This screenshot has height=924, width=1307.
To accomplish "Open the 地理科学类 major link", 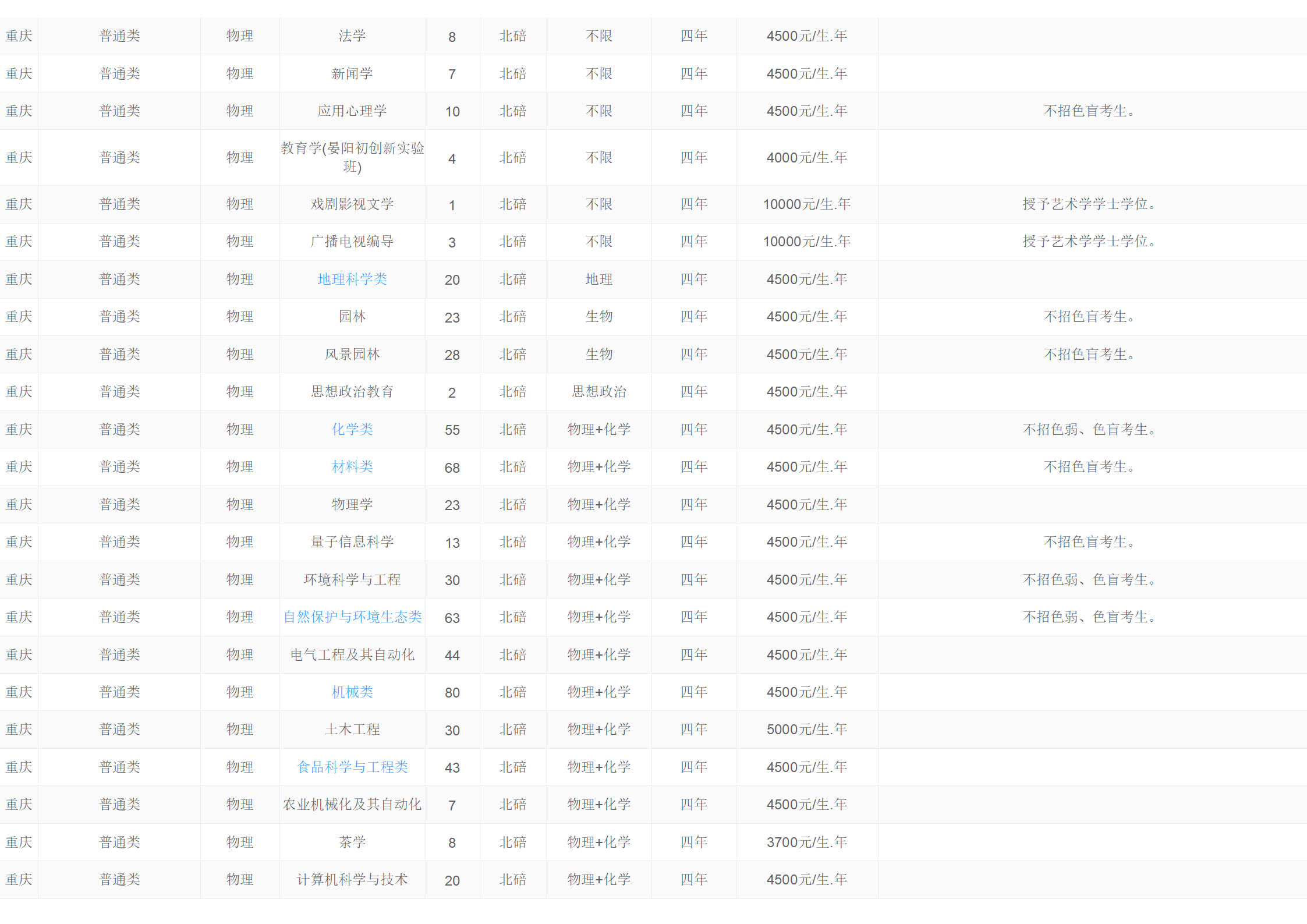I will tap(352, 279).
